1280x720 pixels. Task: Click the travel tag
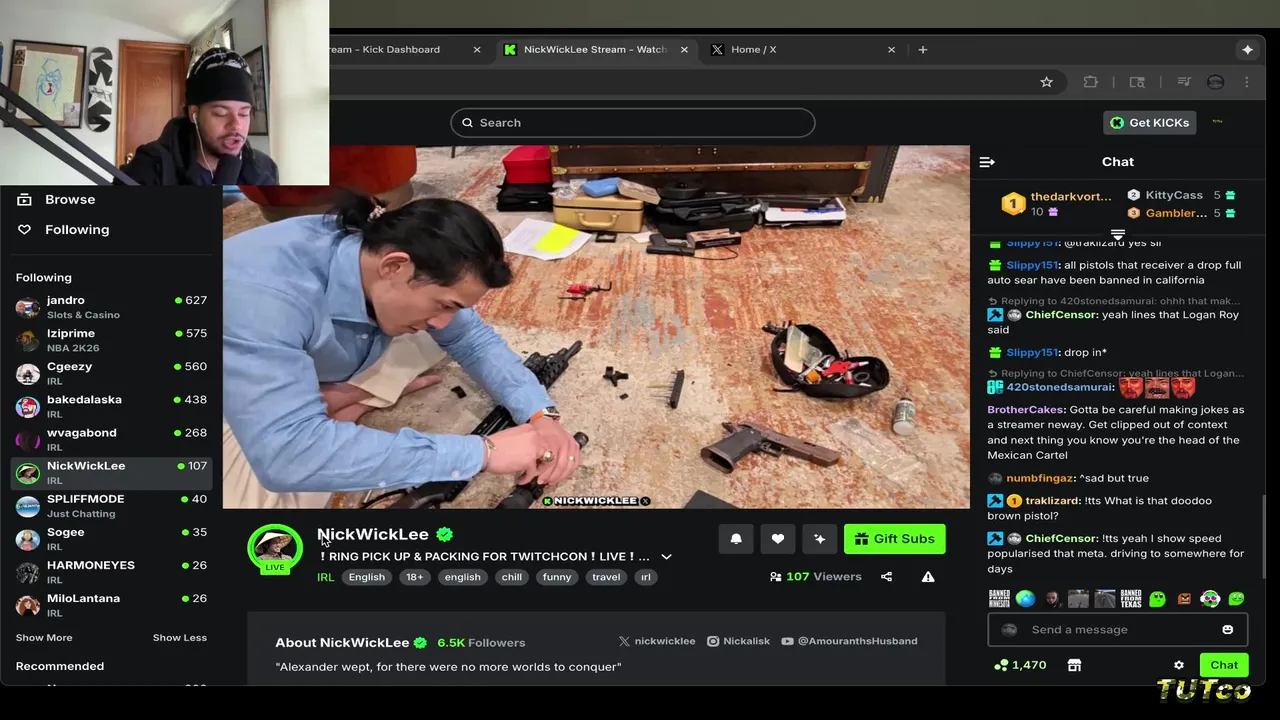(x=606, y=577)
